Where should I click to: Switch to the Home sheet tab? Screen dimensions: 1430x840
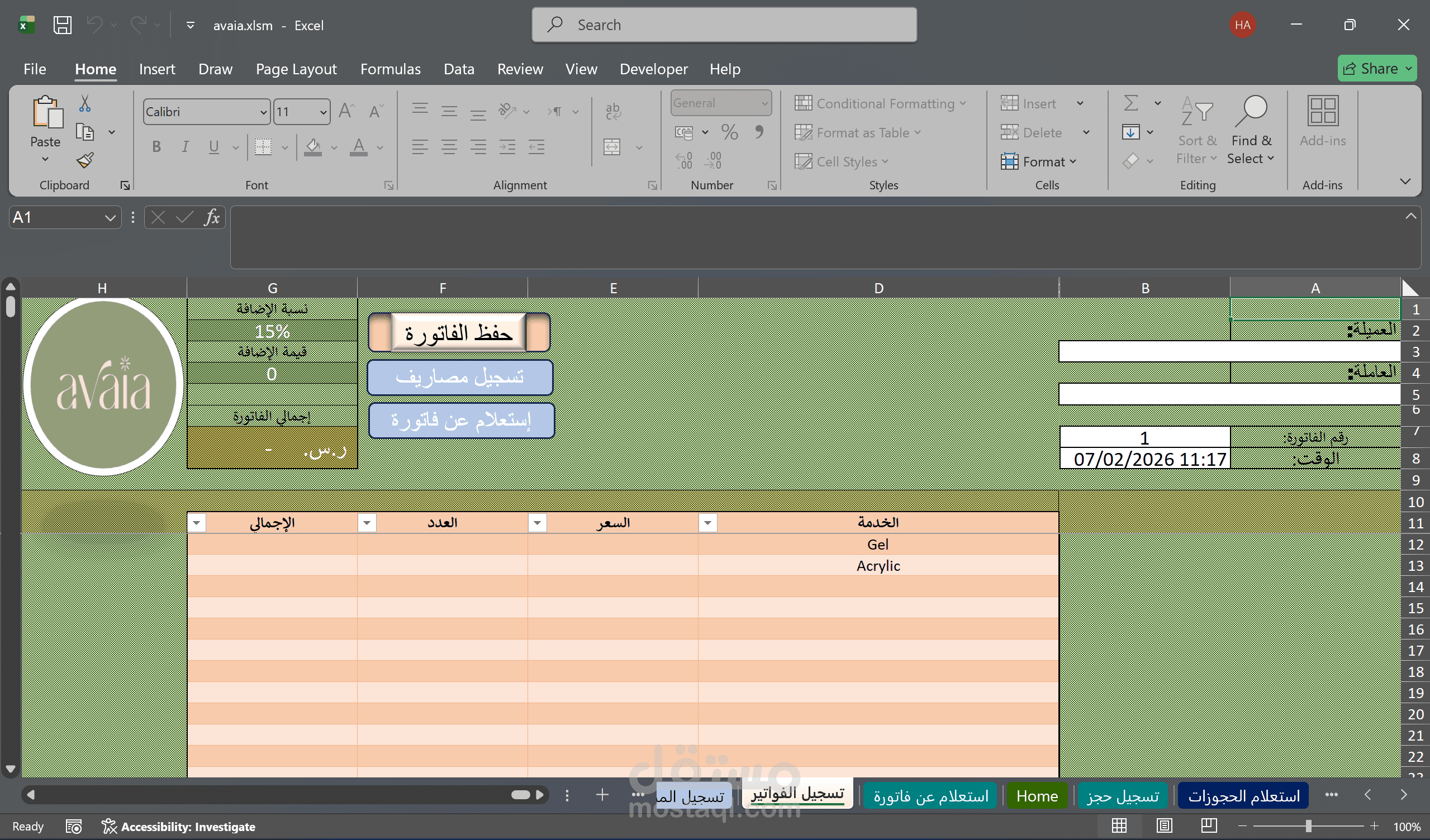tap(1036, 795)
